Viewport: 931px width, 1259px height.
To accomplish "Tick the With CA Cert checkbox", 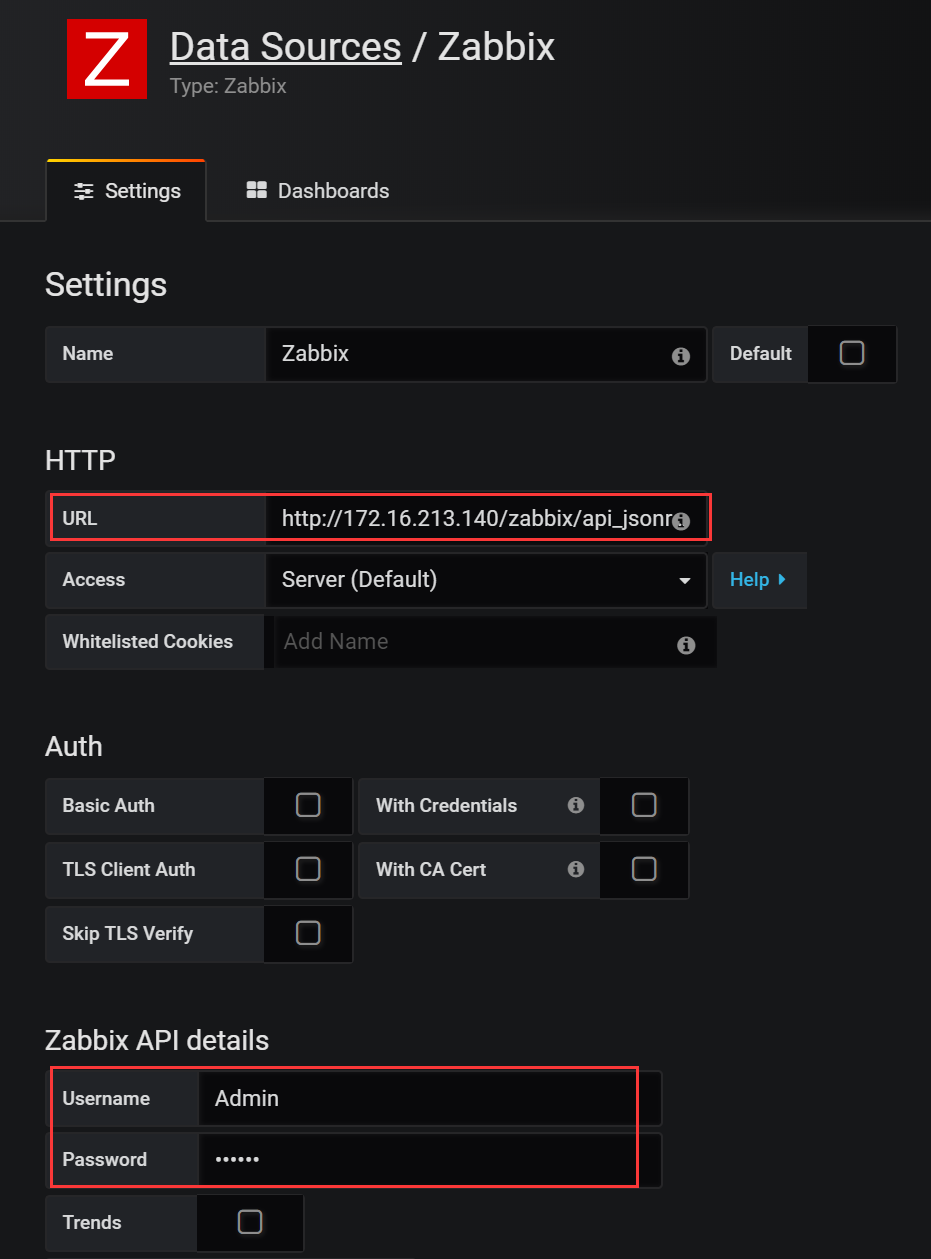I will [644, 869].
